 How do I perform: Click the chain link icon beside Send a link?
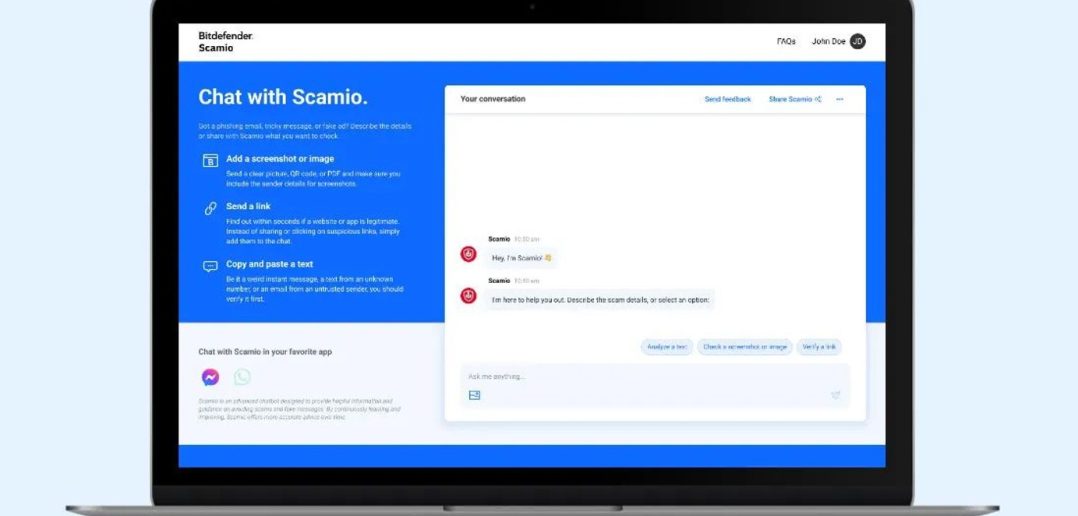(210, 208)
